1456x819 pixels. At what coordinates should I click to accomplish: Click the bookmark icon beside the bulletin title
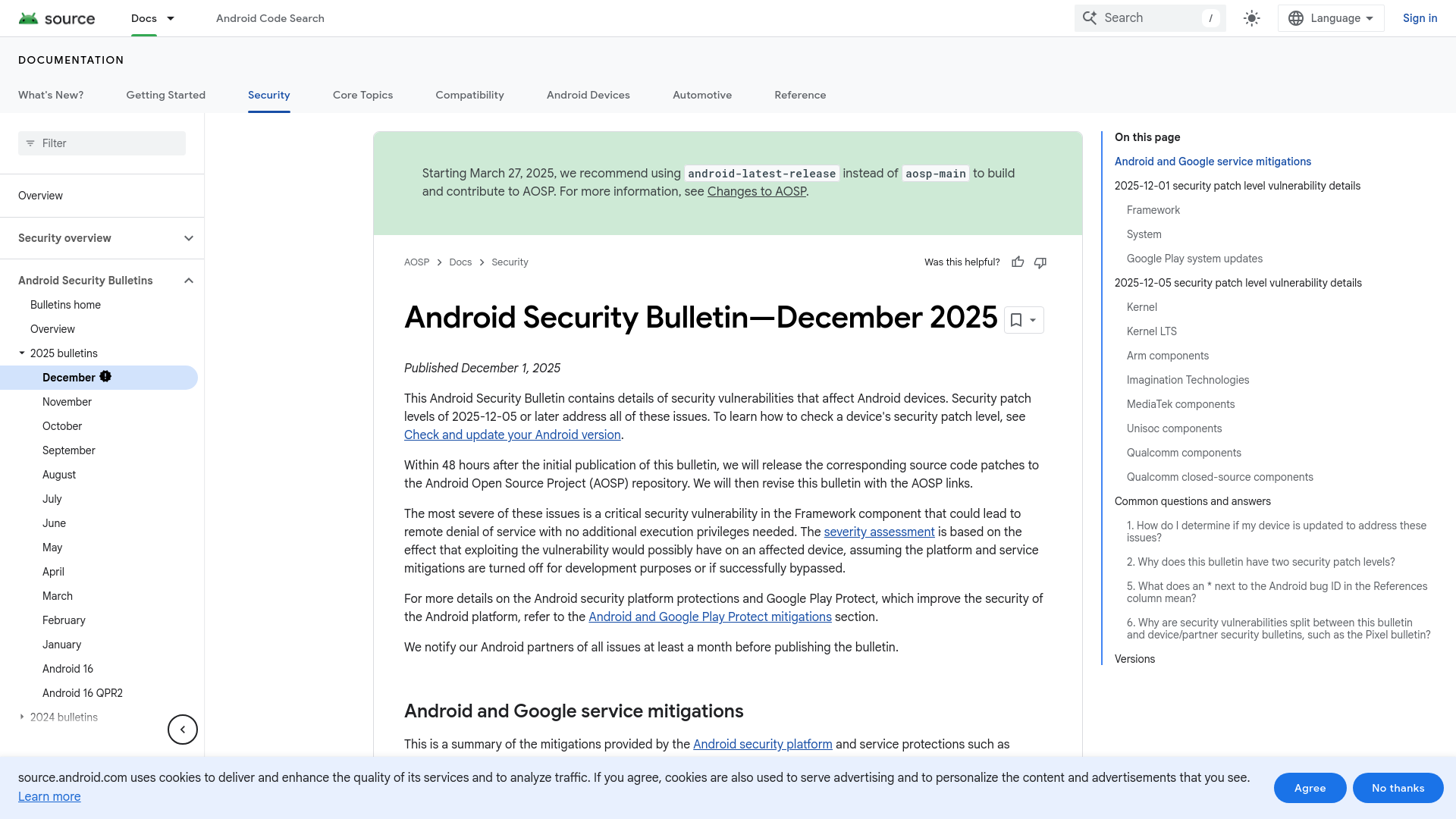[1016, 319]
